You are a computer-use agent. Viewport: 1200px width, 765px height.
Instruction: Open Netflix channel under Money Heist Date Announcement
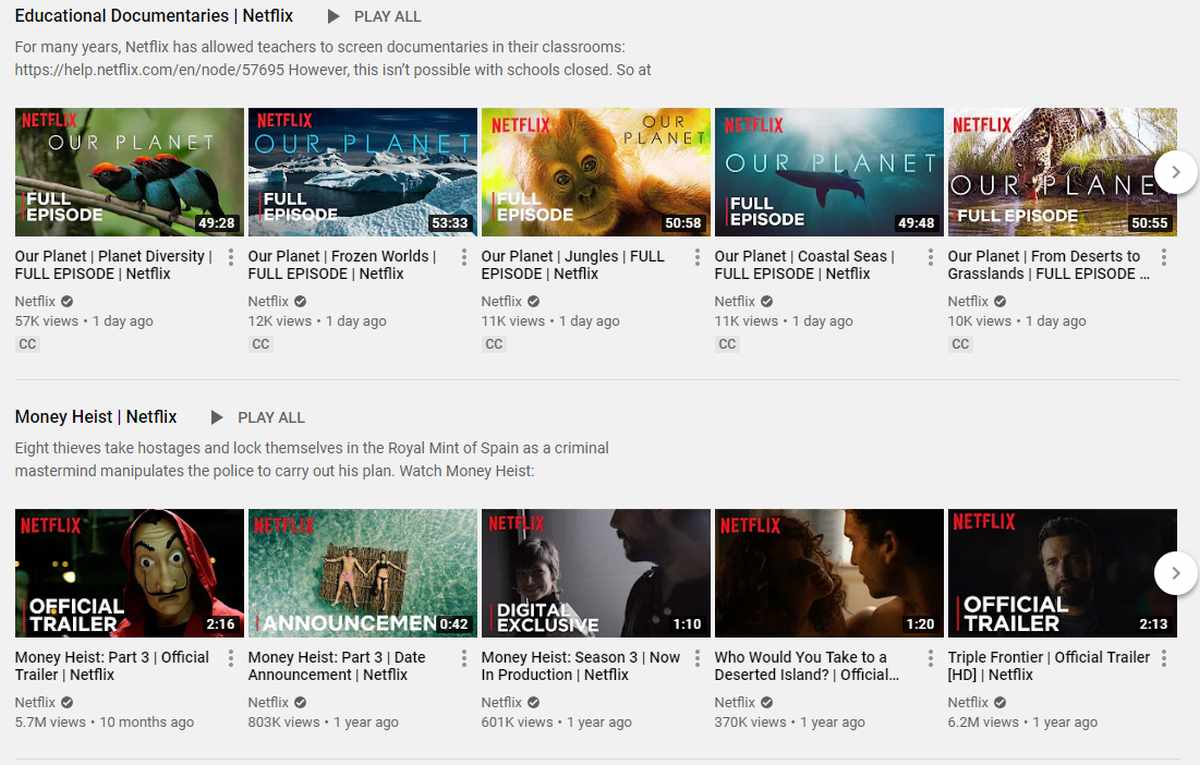(x=268, y=702)
